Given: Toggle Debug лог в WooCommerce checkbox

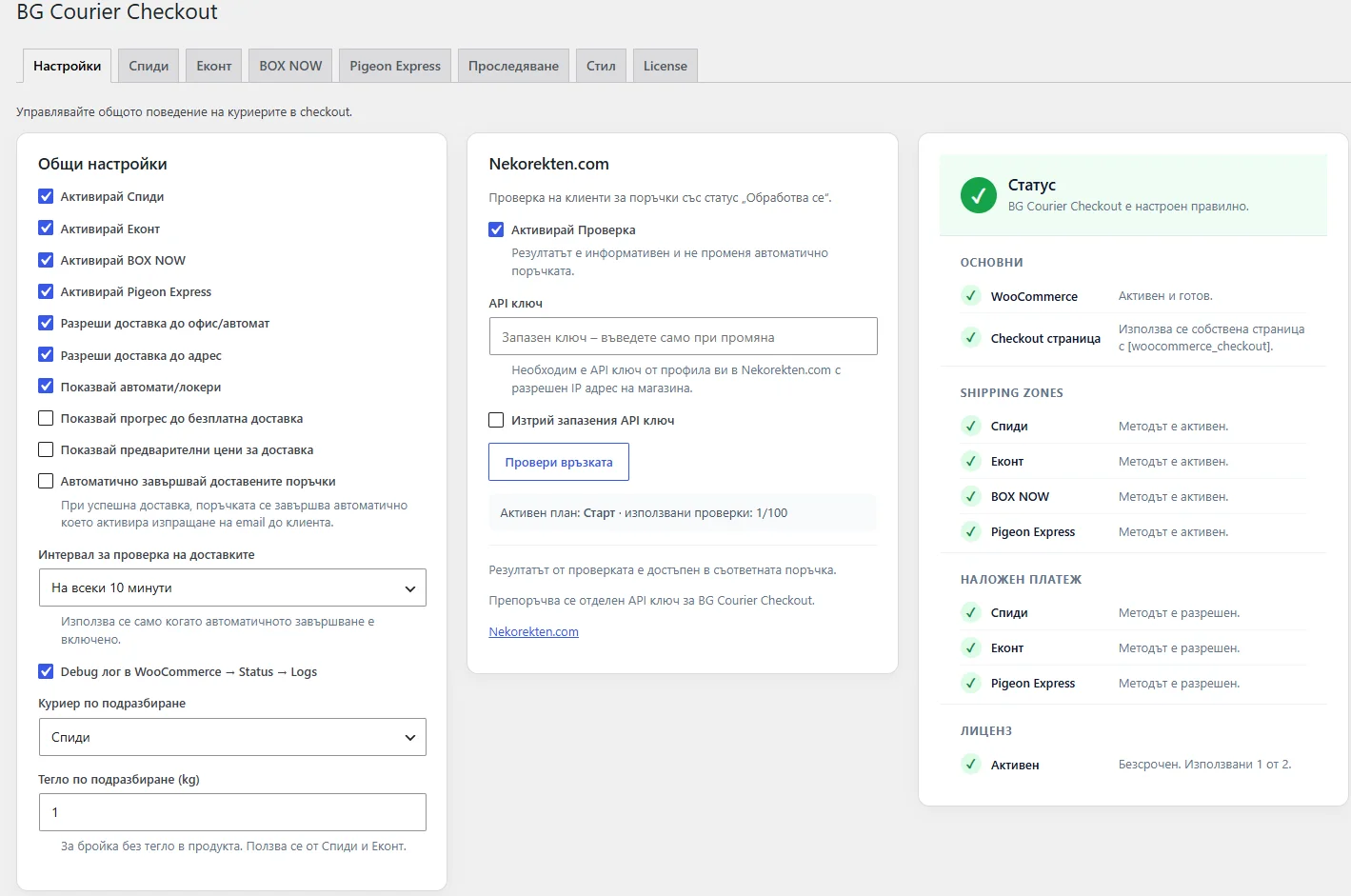Looking at the screenshot, I should (x=46, y=671).
